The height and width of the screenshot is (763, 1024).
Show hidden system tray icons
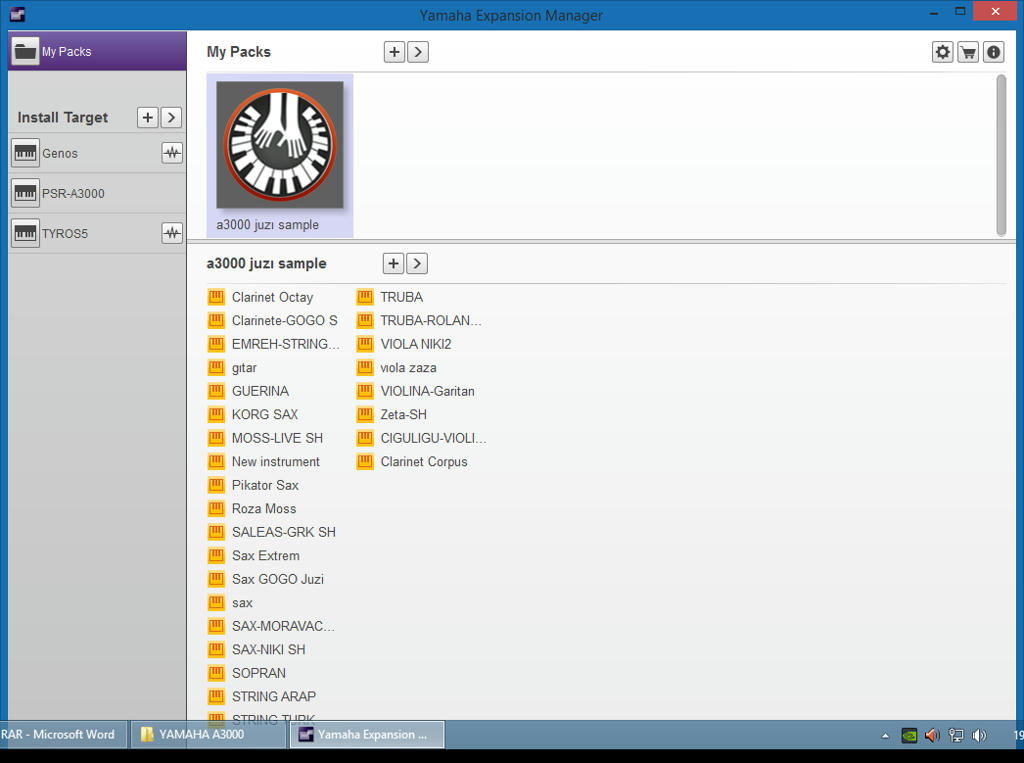[x=885, y=736]
